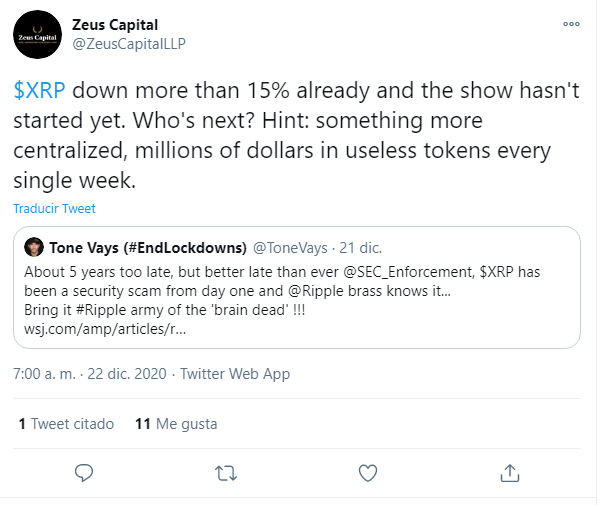Click the share upload icon
The width and height of the screenshot is (606, 505).
click(x=509, y=471)
